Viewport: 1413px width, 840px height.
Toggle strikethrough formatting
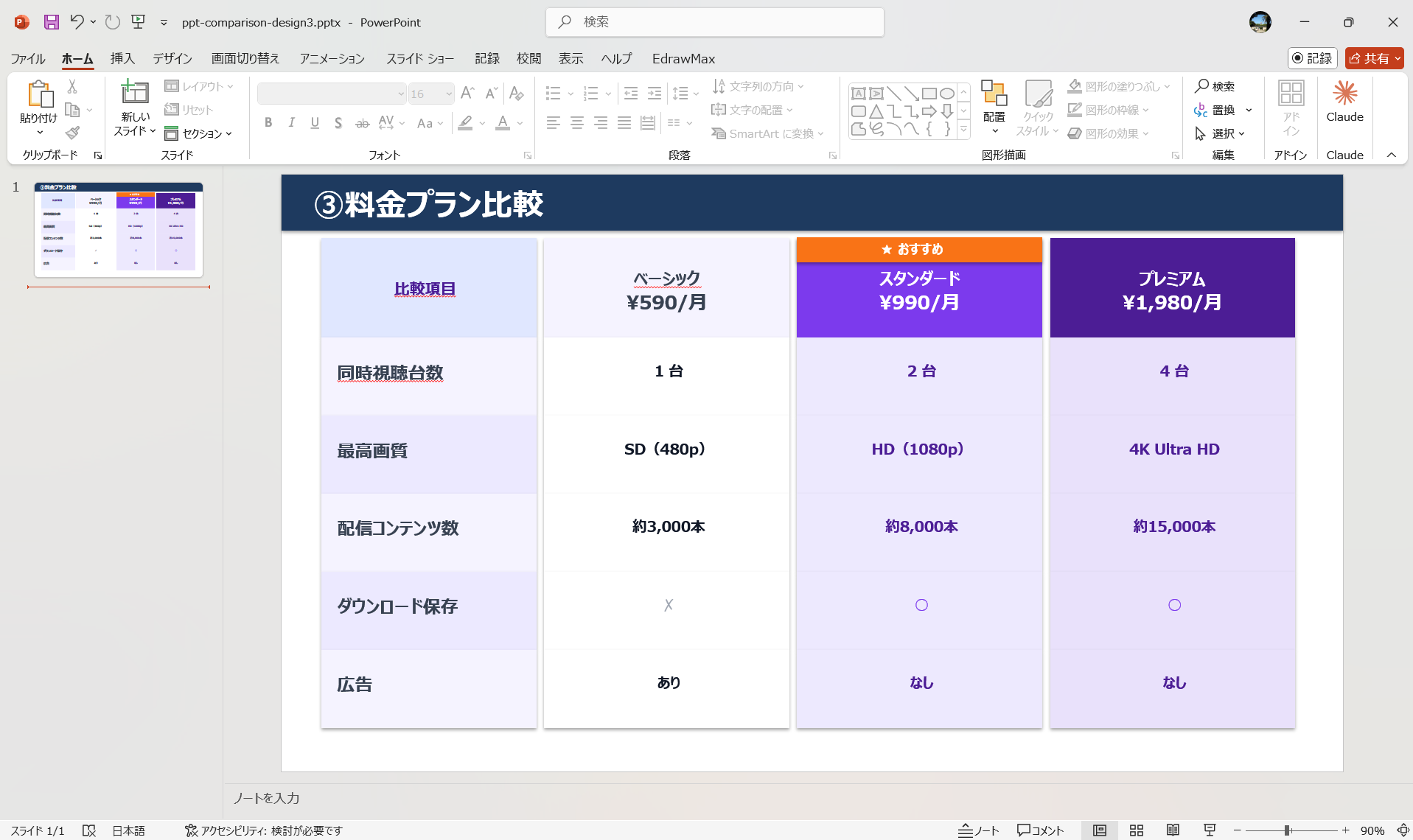(x=362, y=123)
